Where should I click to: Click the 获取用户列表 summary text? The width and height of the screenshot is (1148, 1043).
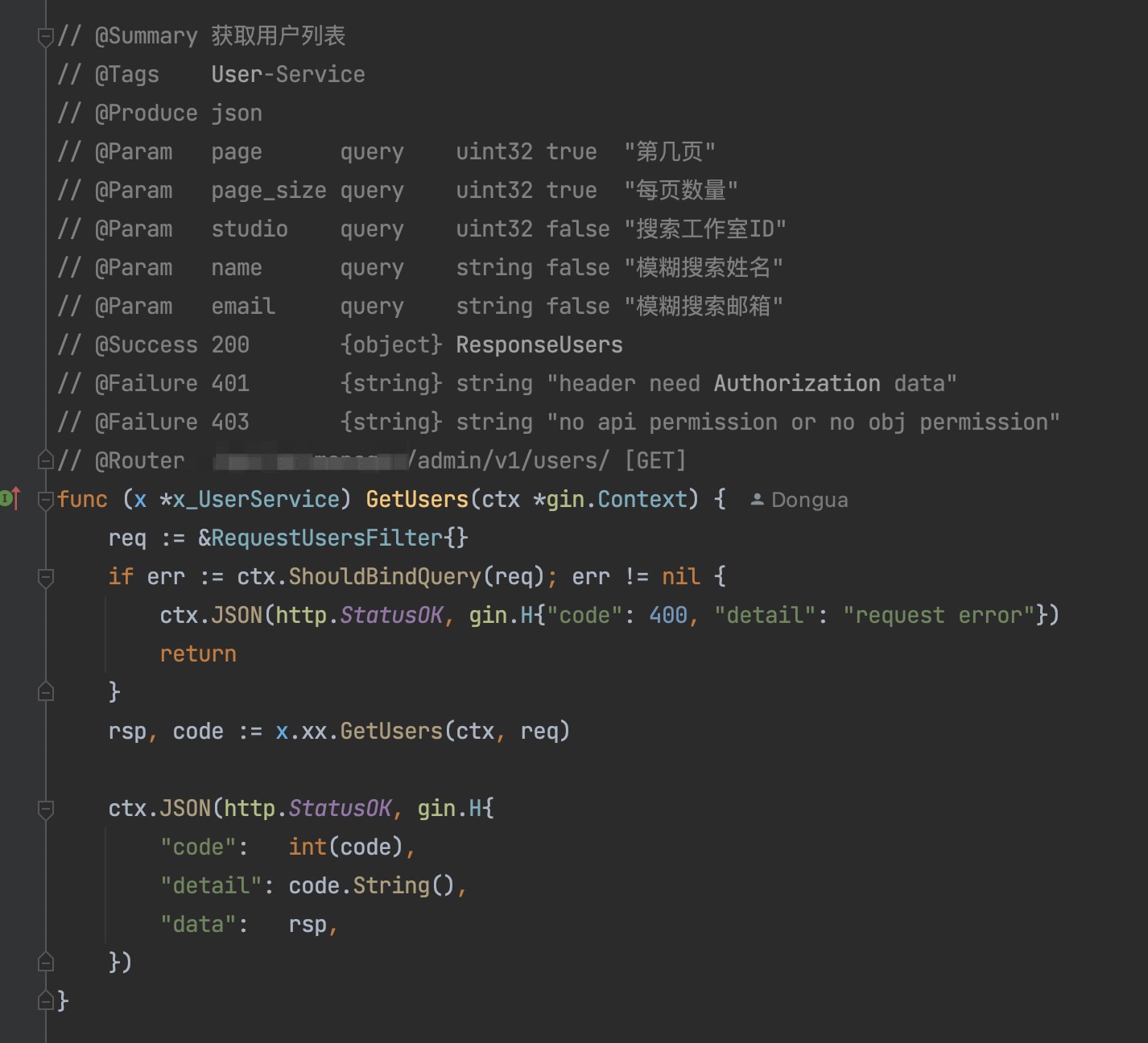coord(279,35)
